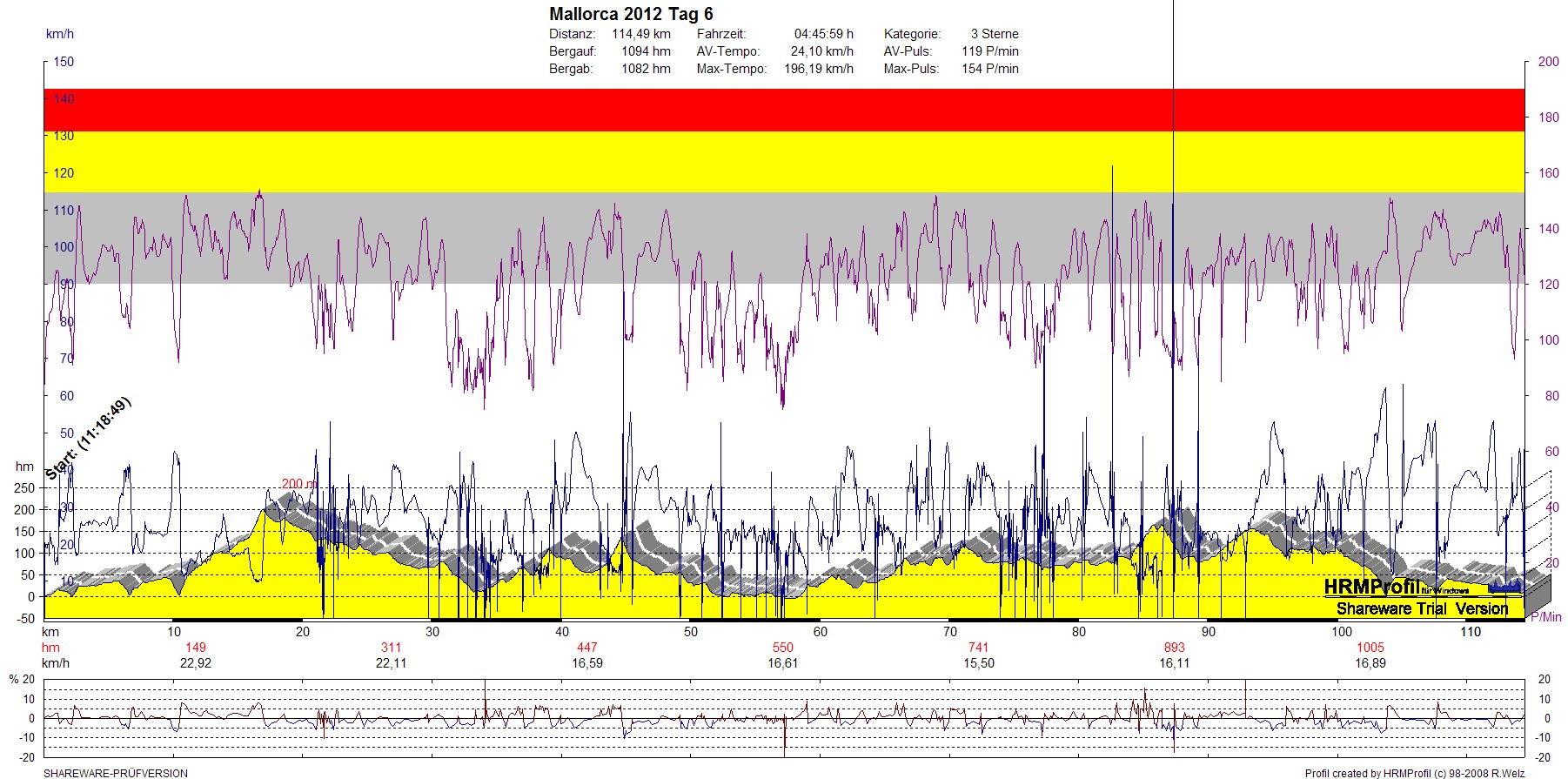Select the cumulative climb value 550 hm
The image size is (1568, 779).
[783, 648]
